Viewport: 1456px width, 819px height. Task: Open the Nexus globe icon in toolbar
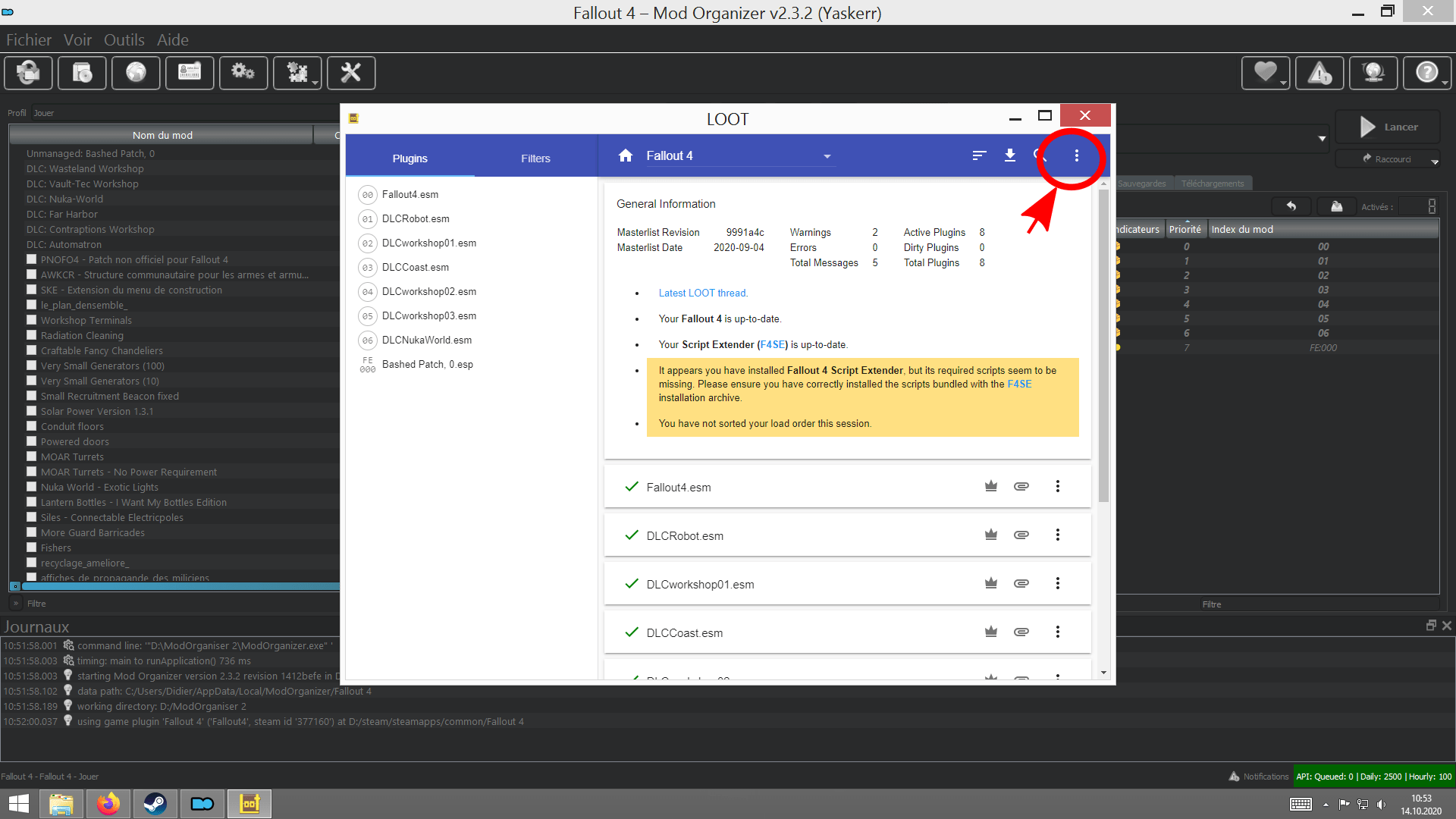[x=136, y=73]
